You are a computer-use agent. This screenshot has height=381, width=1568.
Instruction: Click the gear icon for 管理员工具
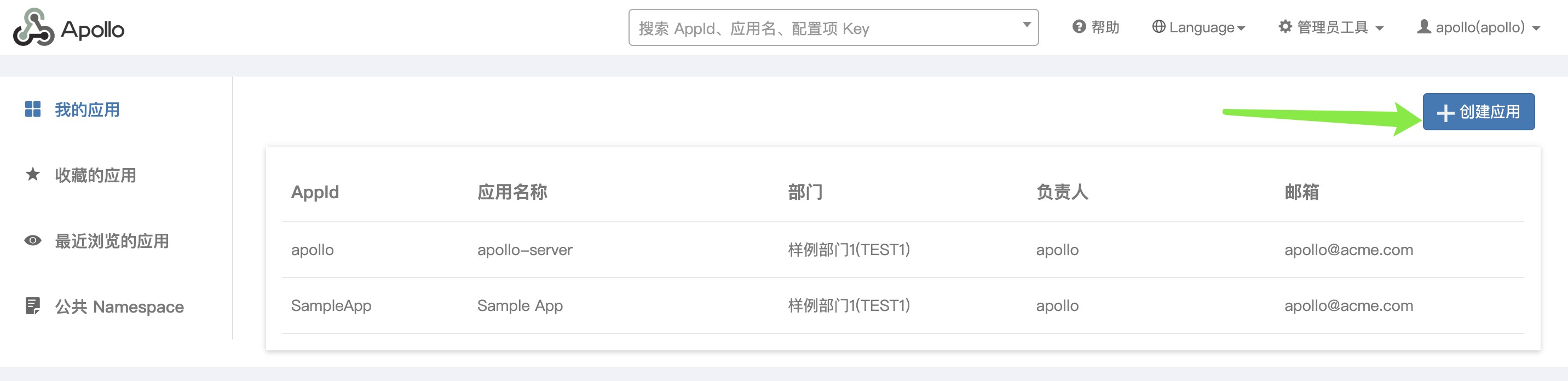pyautogui.click(x=1285, y=27)
